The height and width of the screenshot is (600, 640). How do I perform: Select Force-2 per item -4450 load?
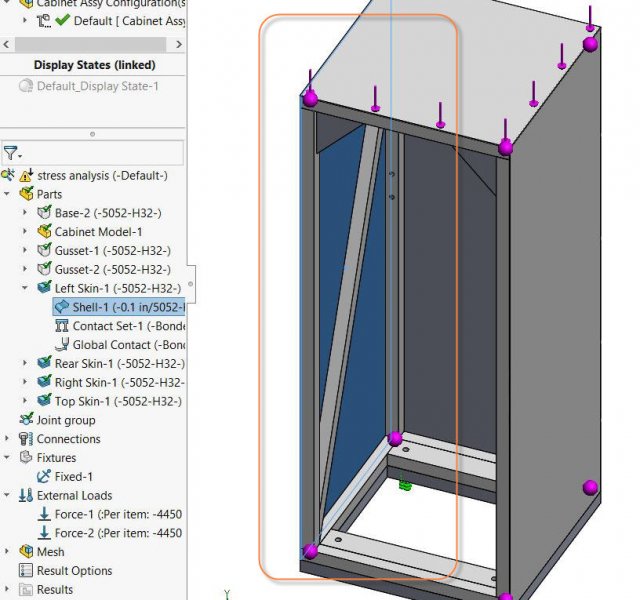(x=118, y=533)
